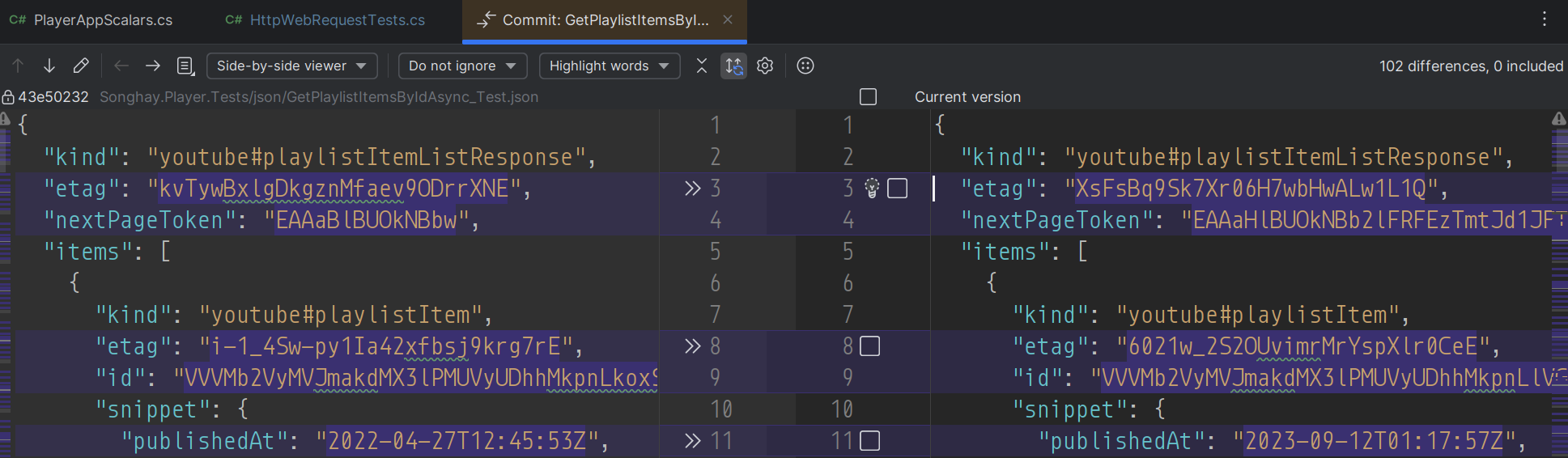Toggle synchronize scrolling icon
The width and height of the screenshot is (1568, 458).
734,66
